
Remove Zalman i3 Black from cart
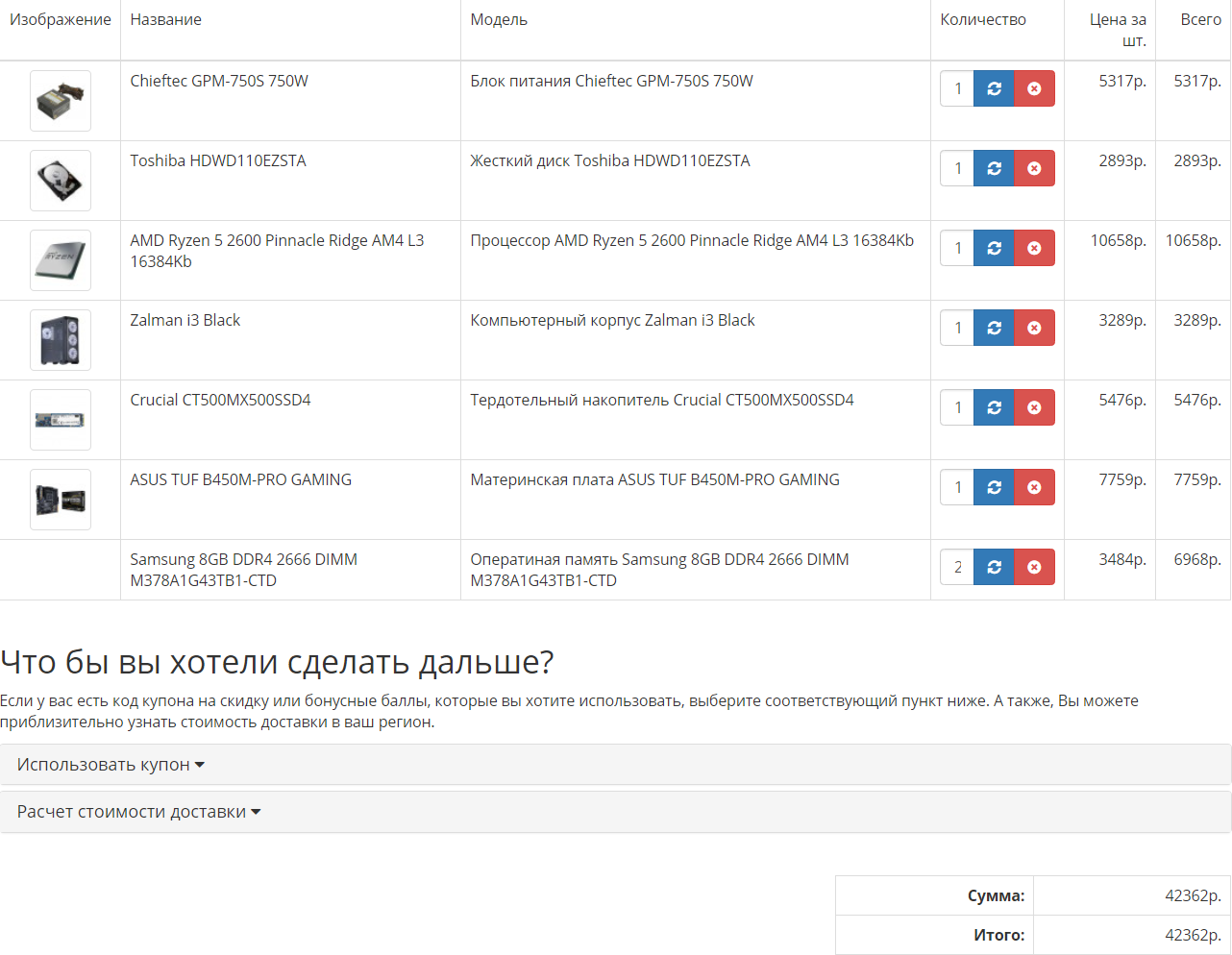pos(1034,328)
